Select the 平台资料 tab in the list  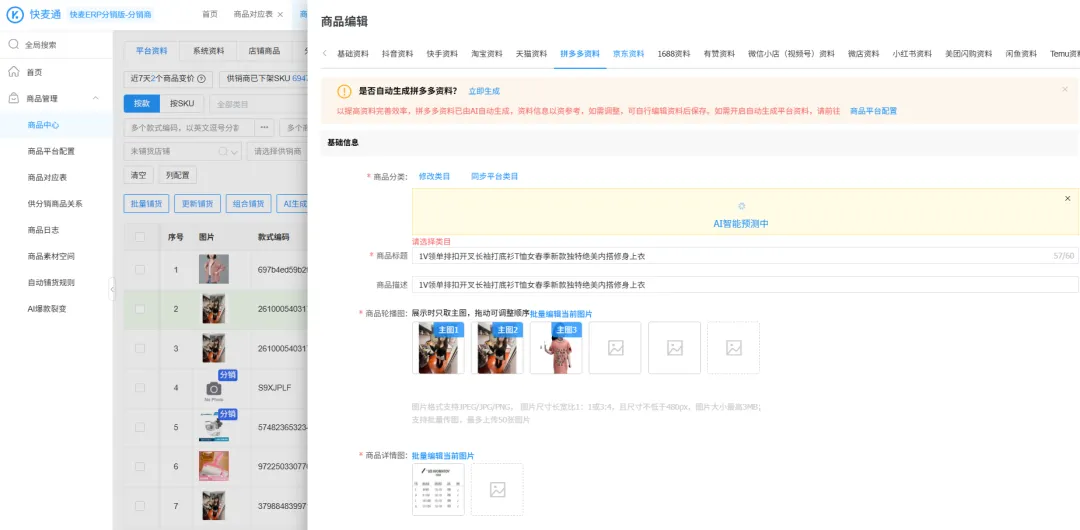pyautogui.click(x=151, y=50)
